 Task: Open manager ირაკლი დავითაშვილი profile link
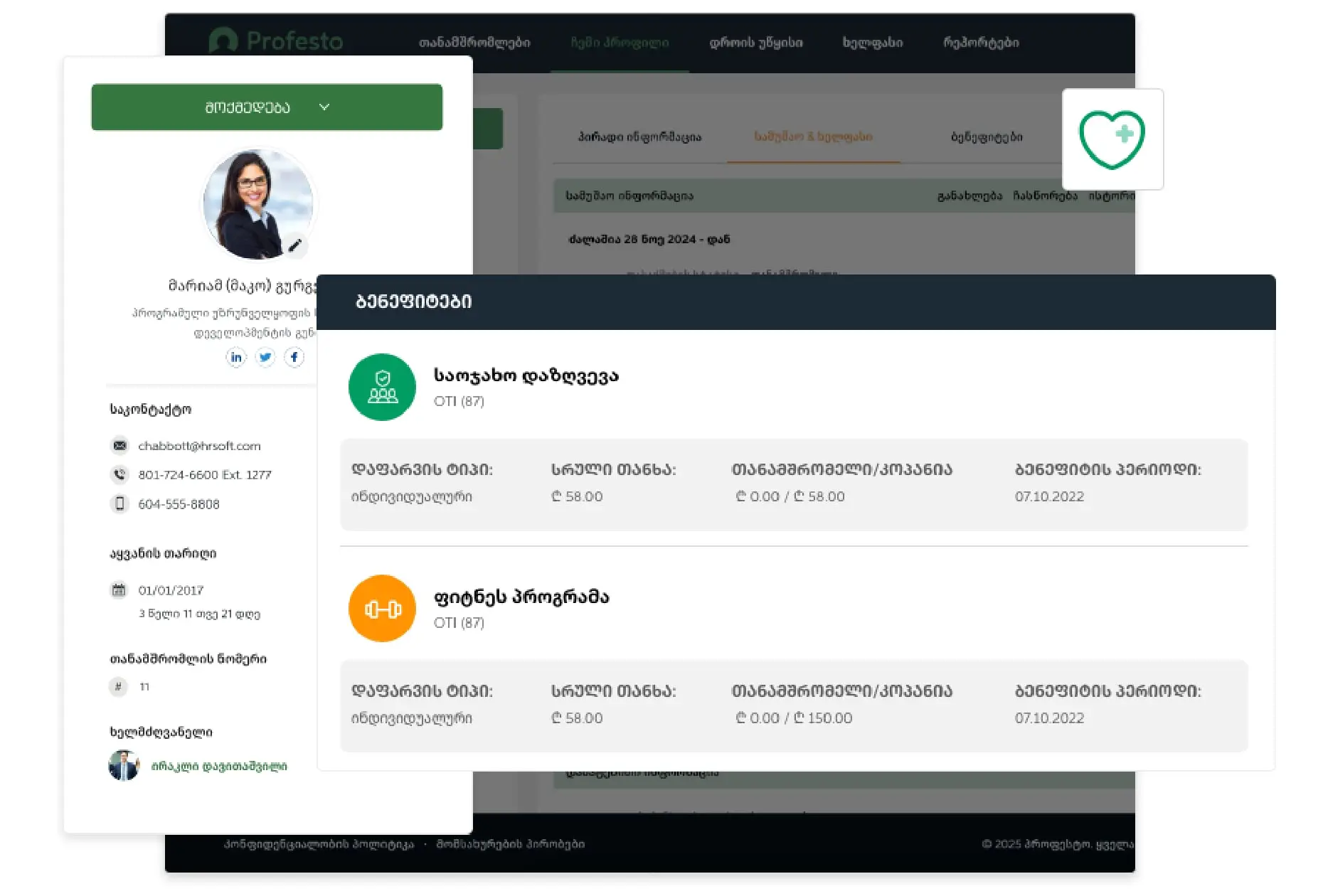219,767
